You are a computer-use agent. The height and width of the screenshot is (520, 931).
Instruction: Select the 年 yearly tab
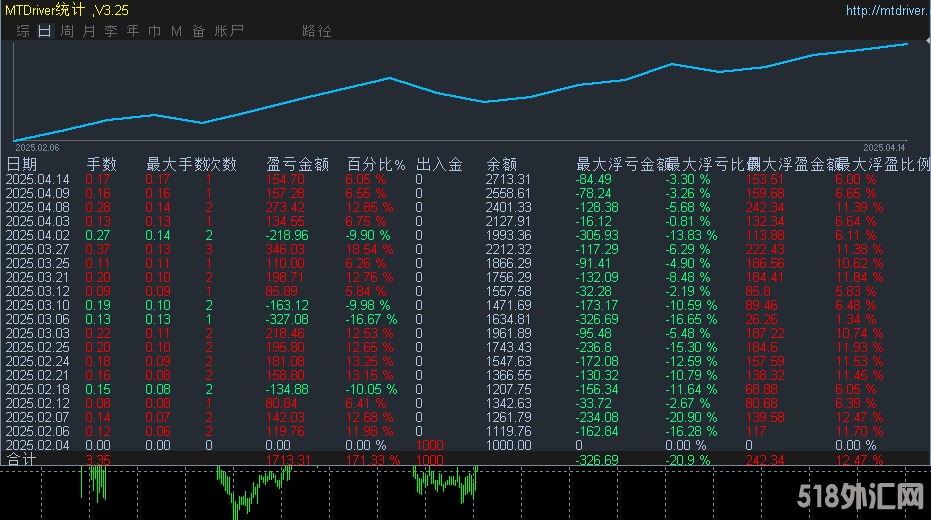click(x=132, y=31)
